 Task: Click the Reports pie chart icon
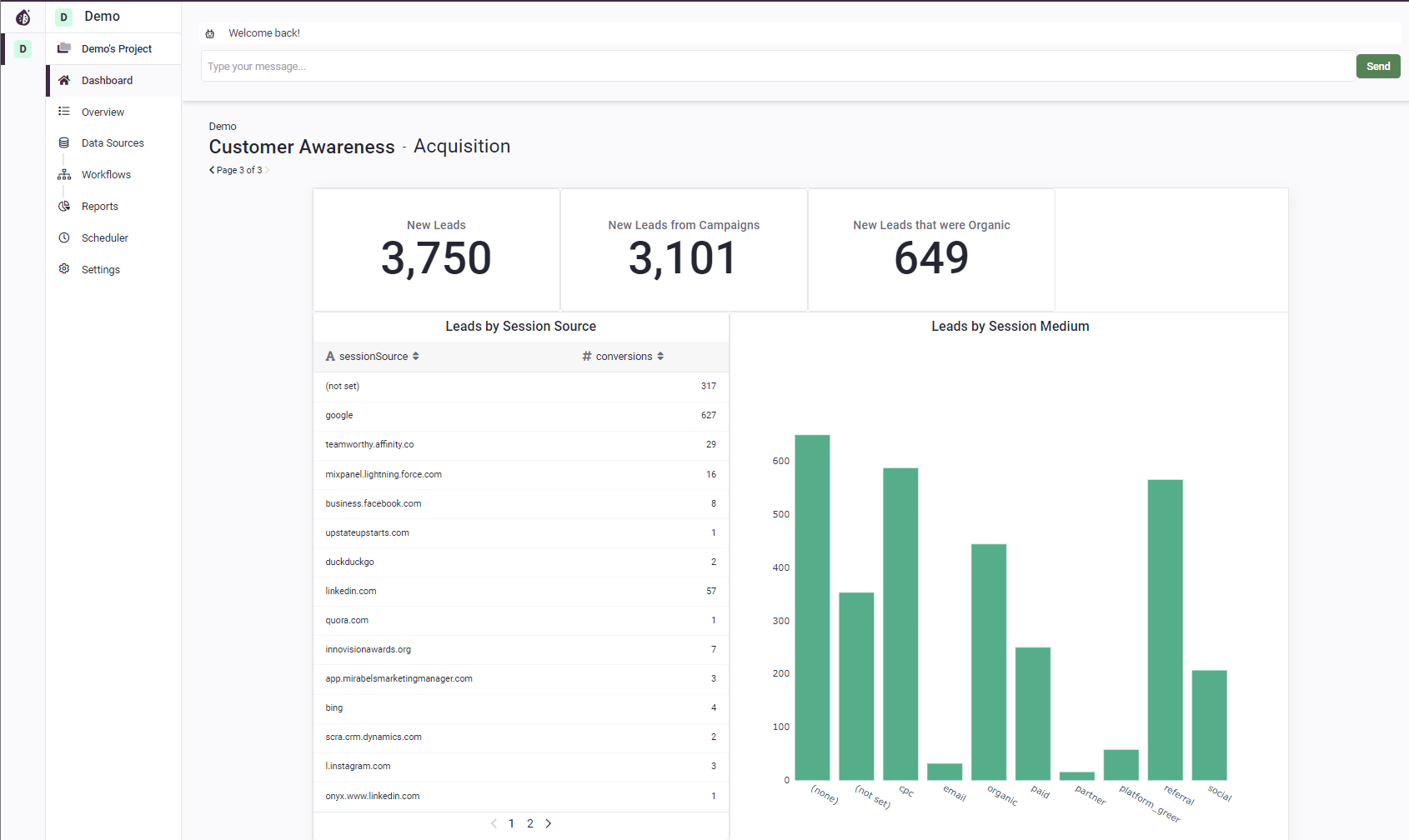64,206
